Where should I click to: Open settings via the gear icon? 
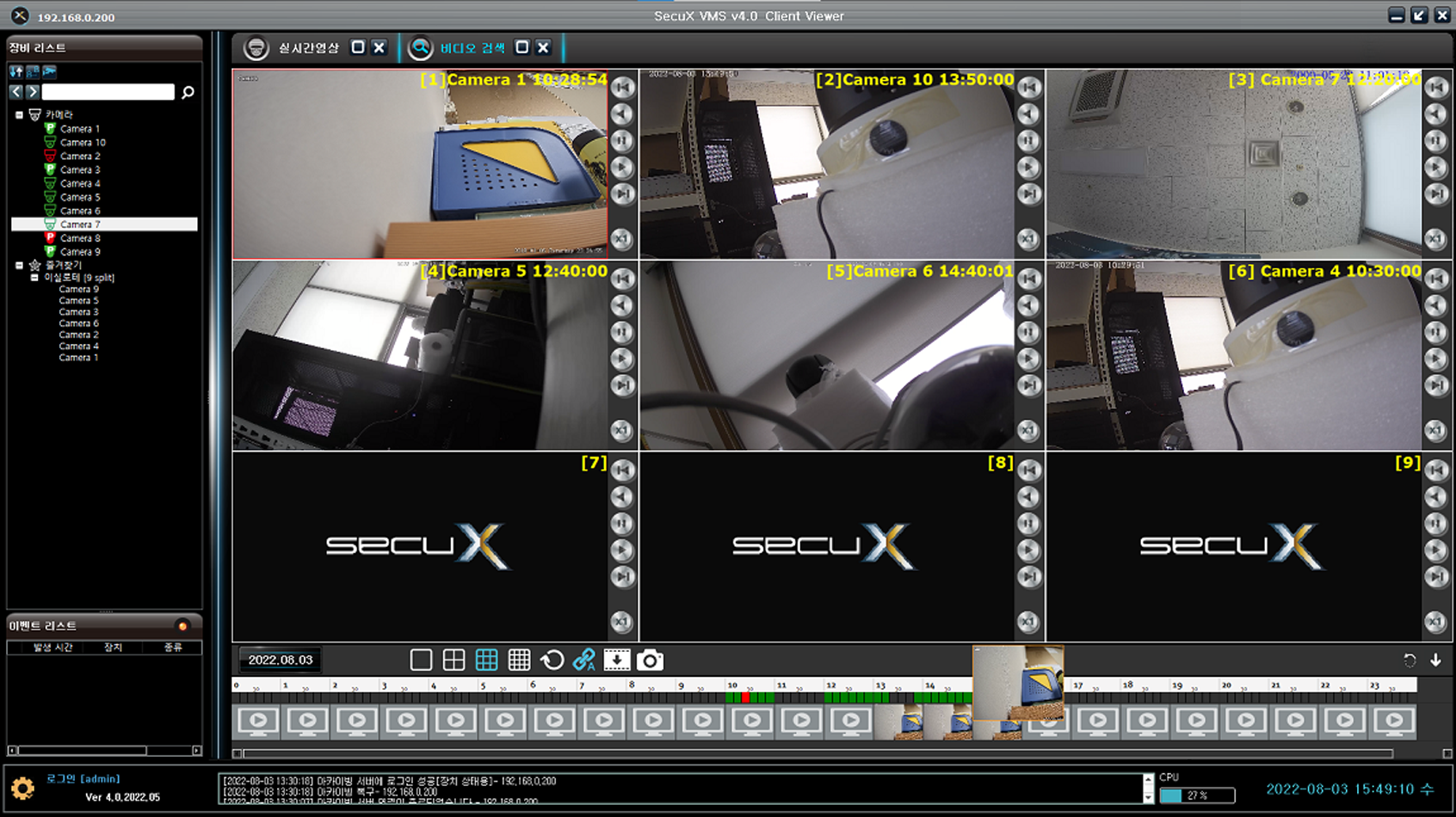[22, 788]
